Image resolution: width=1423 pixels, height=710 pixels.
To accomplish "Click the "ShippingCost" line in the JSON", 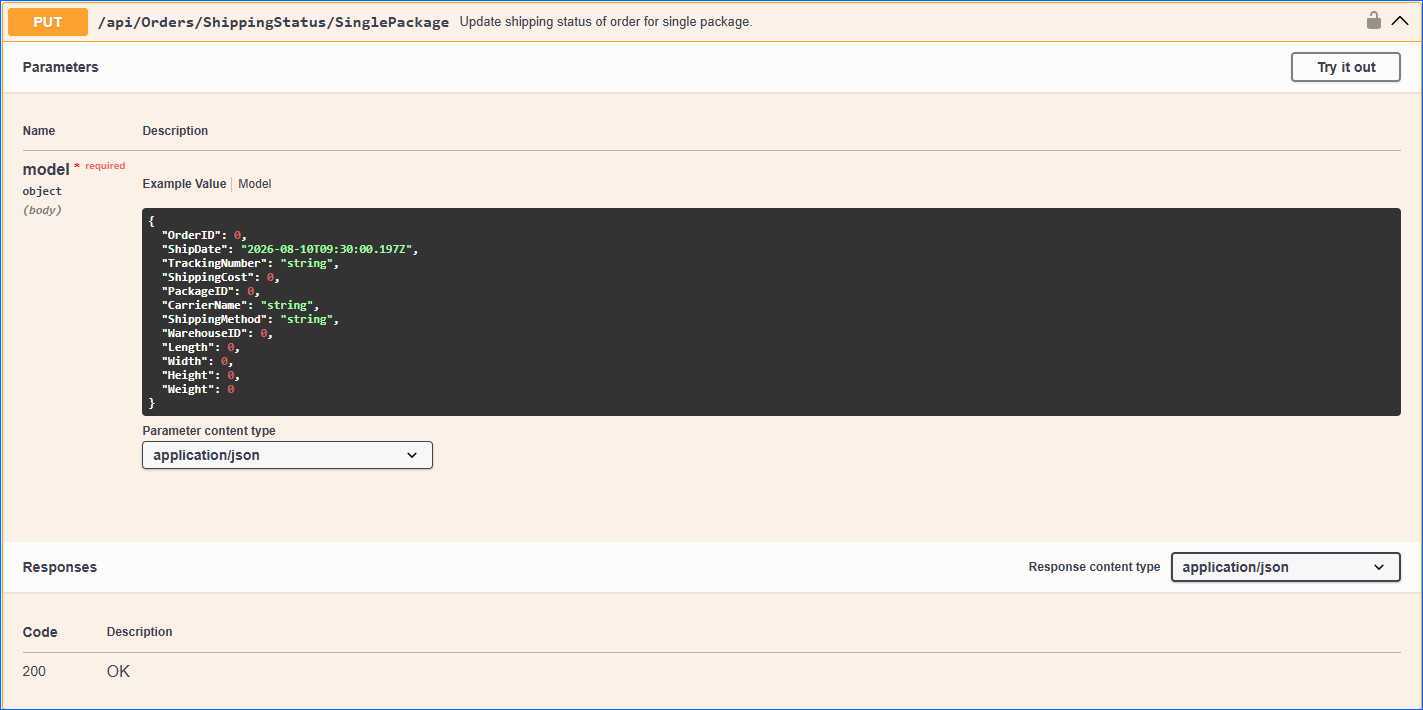I will coord(221,277).
